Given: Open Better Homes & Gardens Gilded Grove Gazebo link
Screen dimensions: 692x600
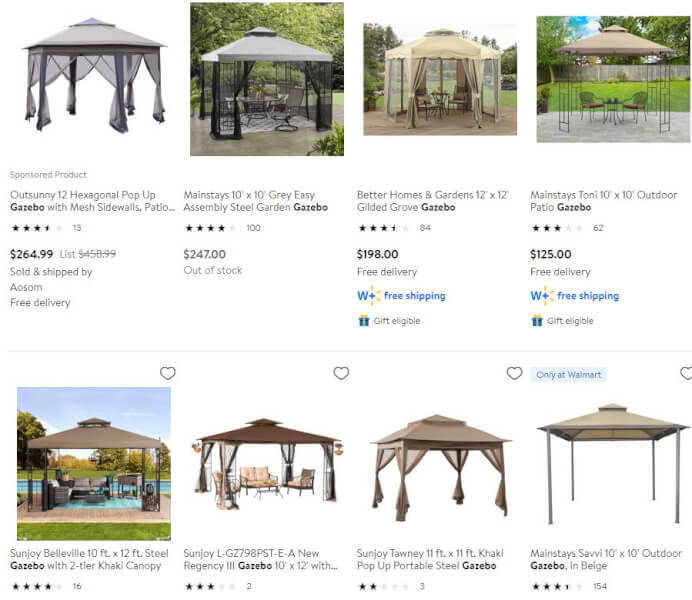Looking at the screenshot, I should click(432, 201).
